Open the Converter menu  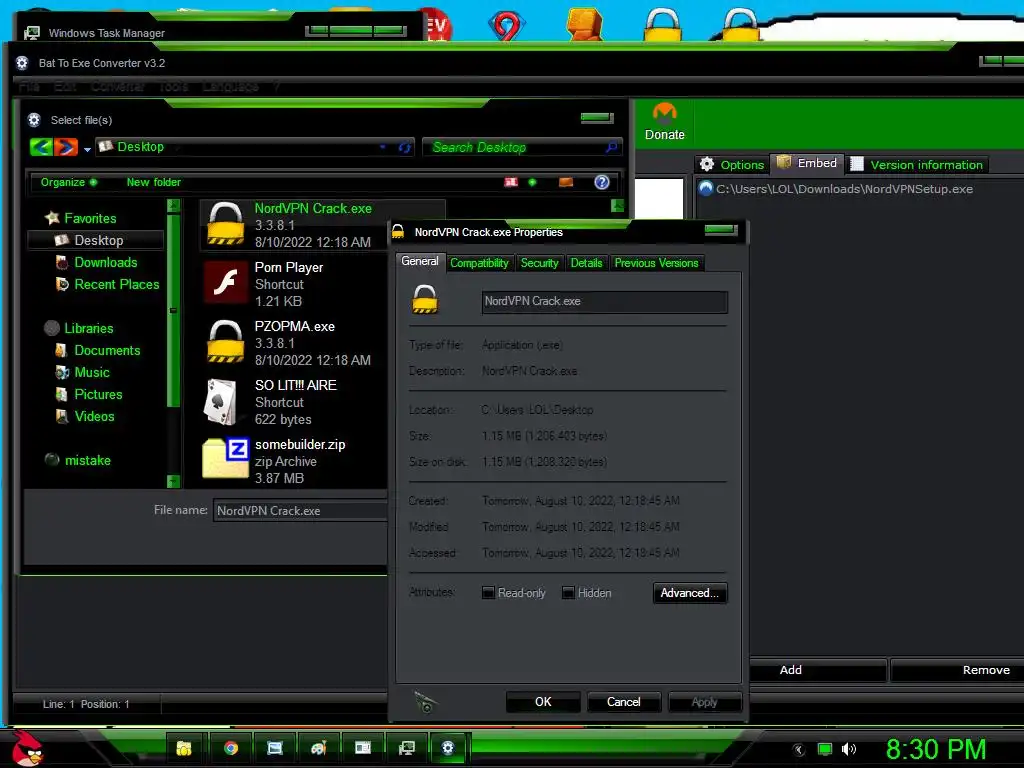point(118,86)
